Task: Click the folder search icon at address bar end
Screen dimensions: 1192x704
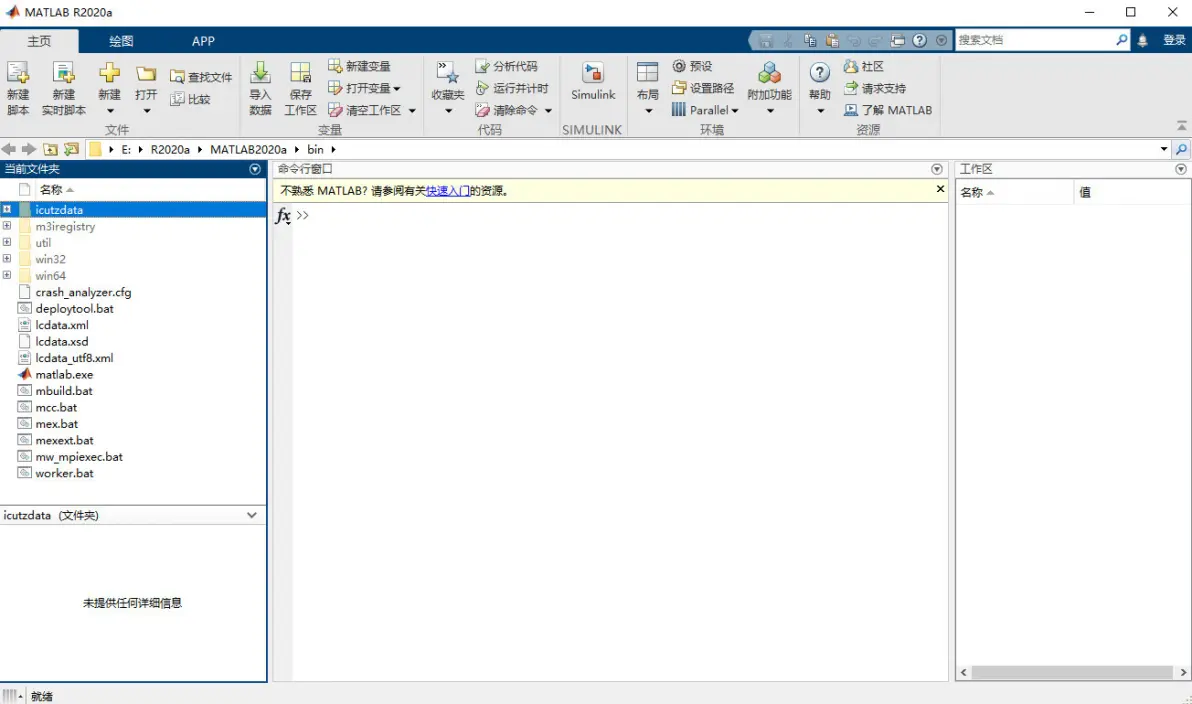Action: (1181, 149)
